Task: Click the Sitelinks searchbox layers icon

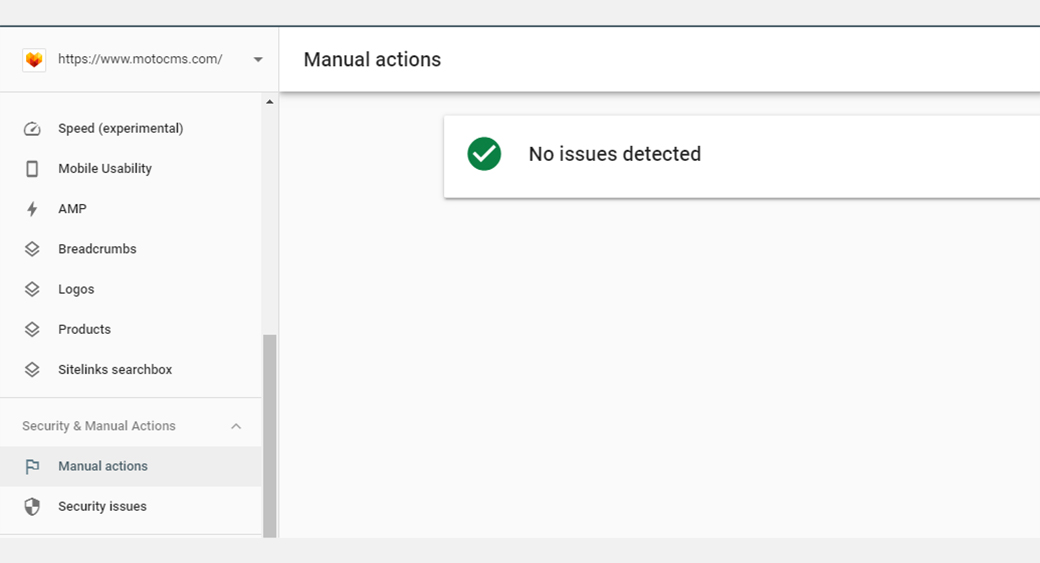Action: pos(32,369)
